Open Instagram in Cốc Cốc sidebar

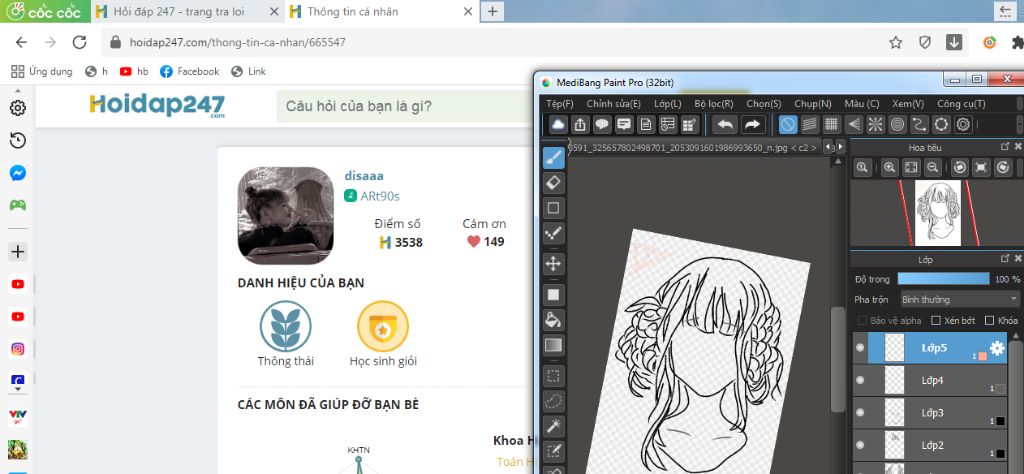[18, 349]
